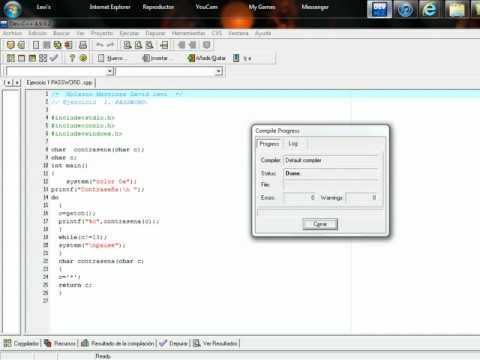Click the Dev-C++ taskbar icon at top right

pyautogui.click(x=379, y=9)
